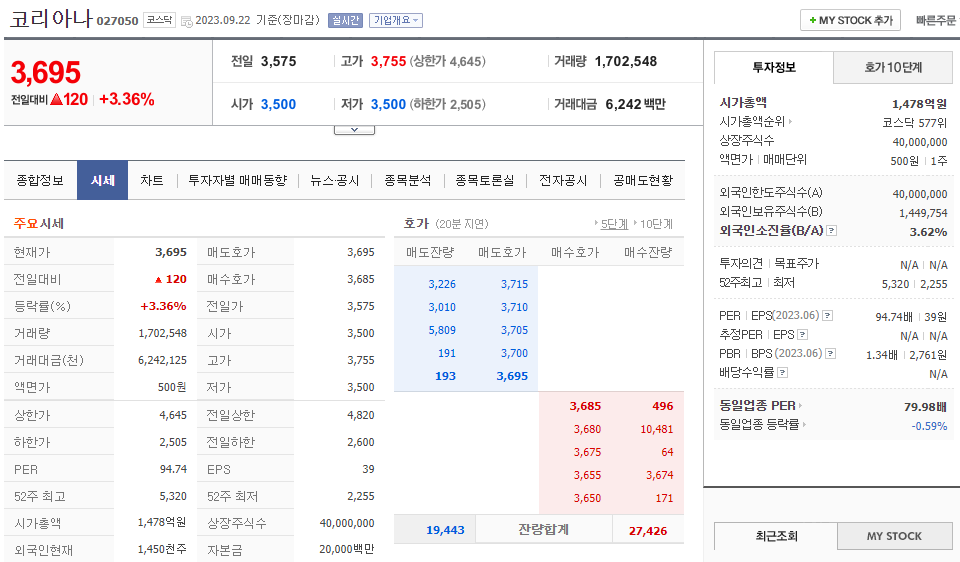Click the 027050 stock code

pyautogui.click(x=118, y=21)
